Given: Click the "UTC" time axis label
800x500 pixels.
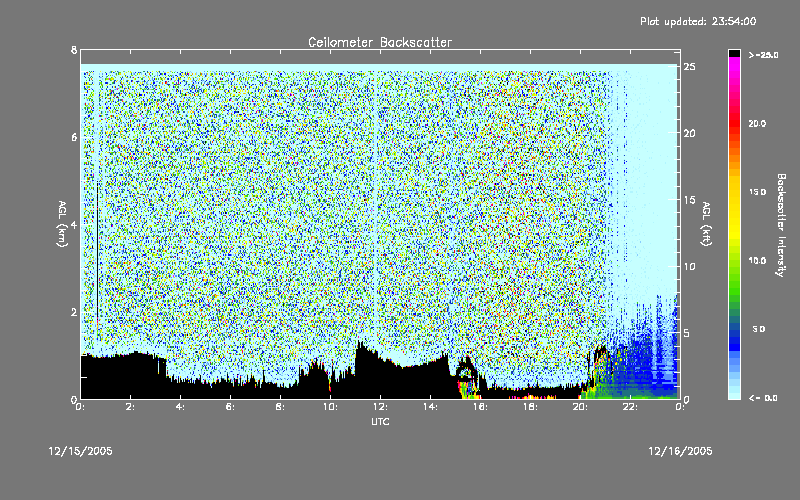Looking at the screenshot, I should (380, 421).
